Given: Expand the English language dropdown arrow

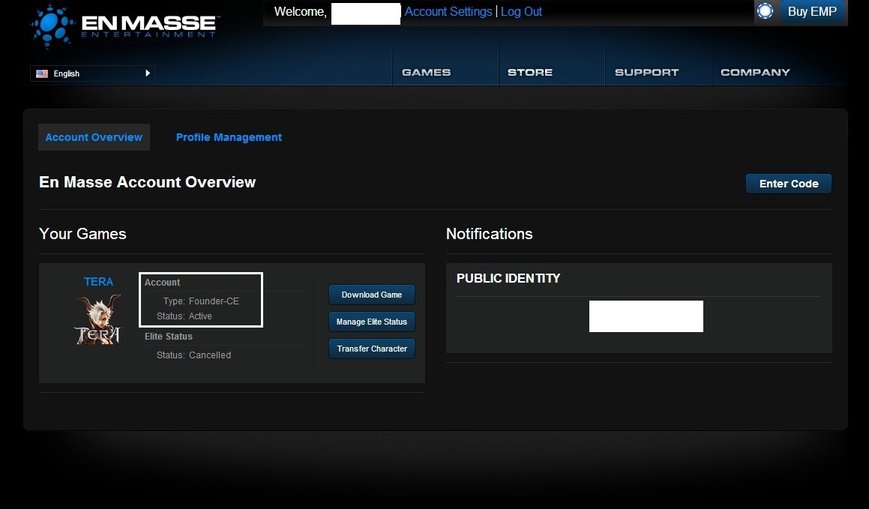Looking at the screenshot, I should point(147,73).
